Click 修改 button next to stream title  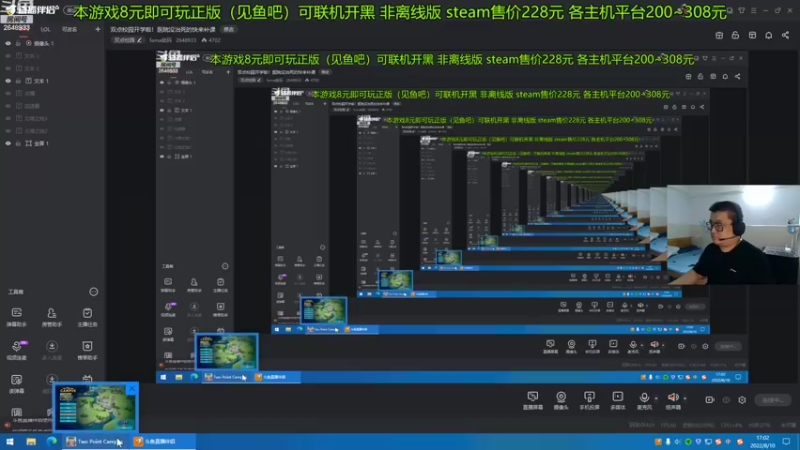[x=229, y=30]
